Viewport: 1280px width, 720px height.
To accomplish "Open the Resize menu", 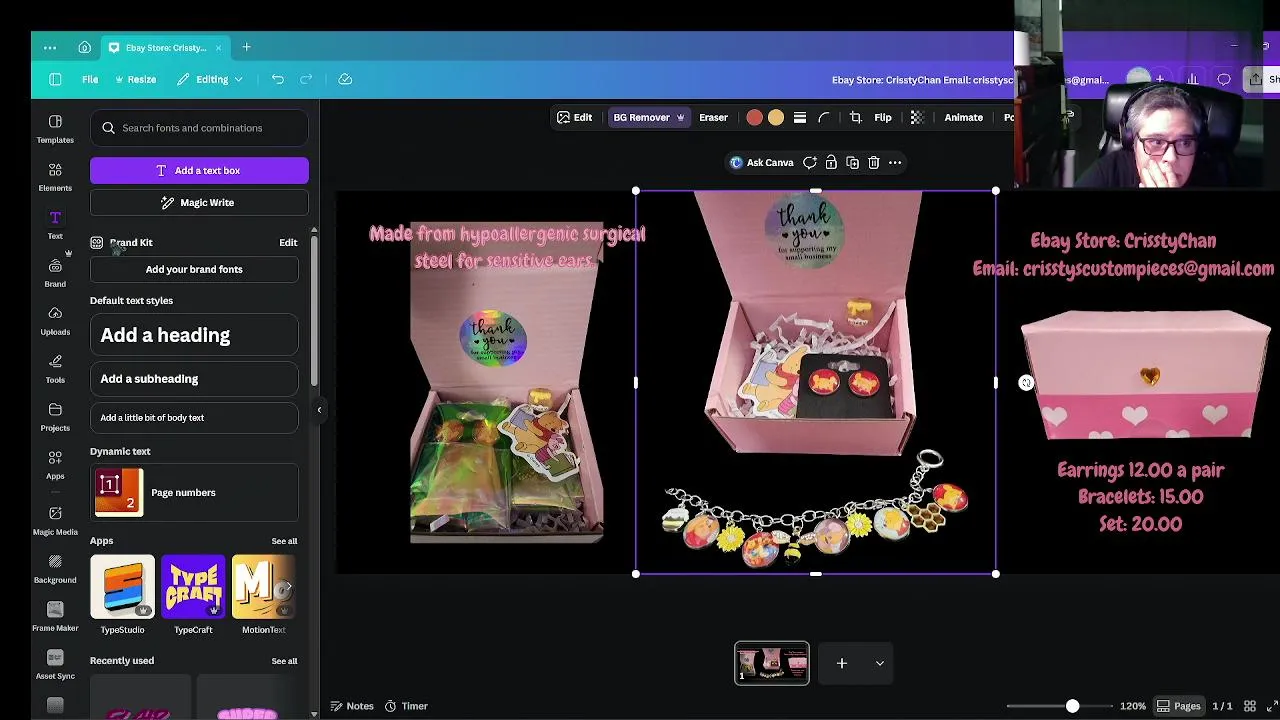I will click(x=135, y=79).
